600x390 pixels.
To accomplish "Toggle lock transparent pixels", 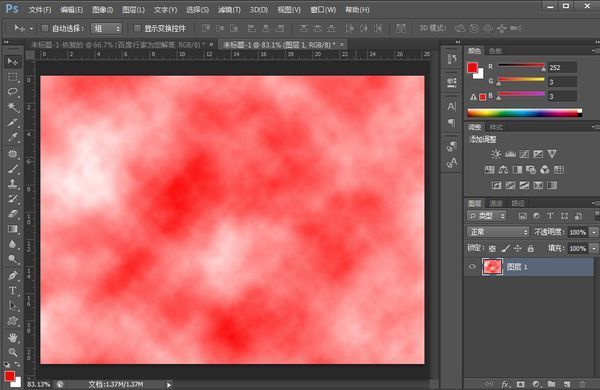I will tap(492, 248).
